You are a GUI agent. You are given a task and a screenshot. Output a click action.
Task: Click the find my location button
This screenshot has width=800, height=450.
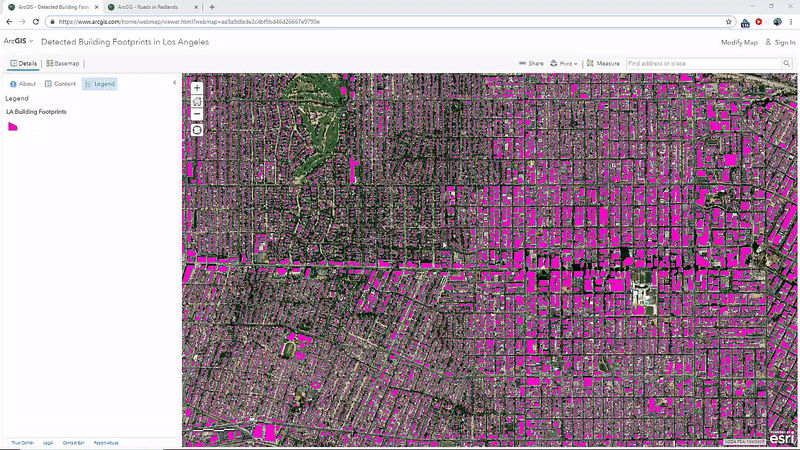(197, 130)
